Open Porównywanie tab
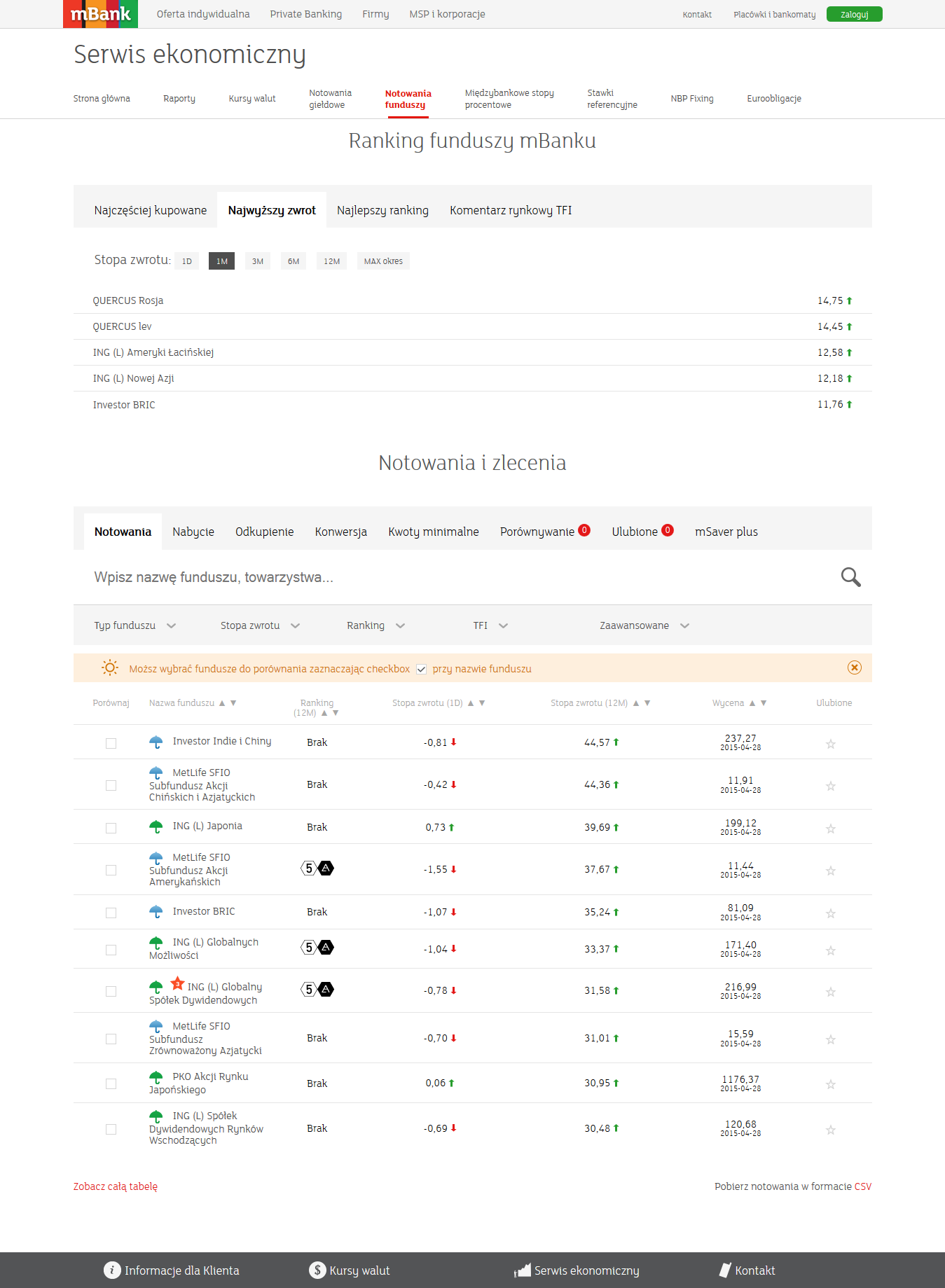This screenshot has width=945, height=1288. (x=545, y=532)
